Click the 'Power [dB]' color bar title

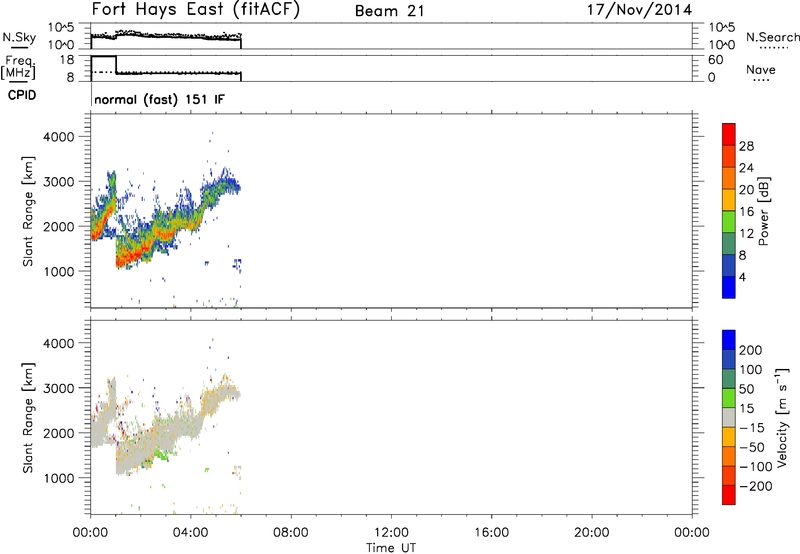point(764,211)
